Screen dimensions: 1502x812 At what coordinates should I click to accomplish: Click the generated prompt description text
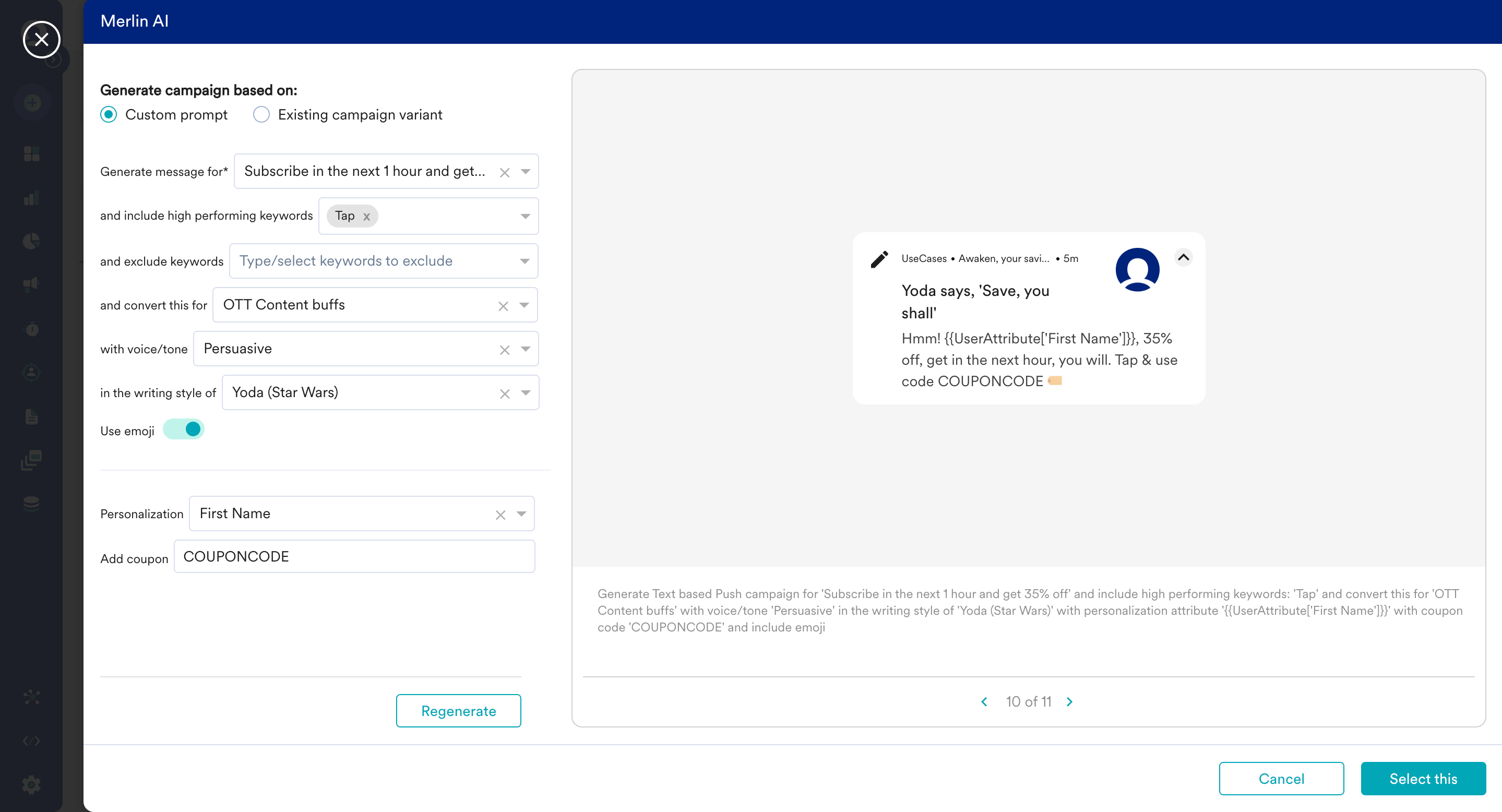tap(1030, 611)
